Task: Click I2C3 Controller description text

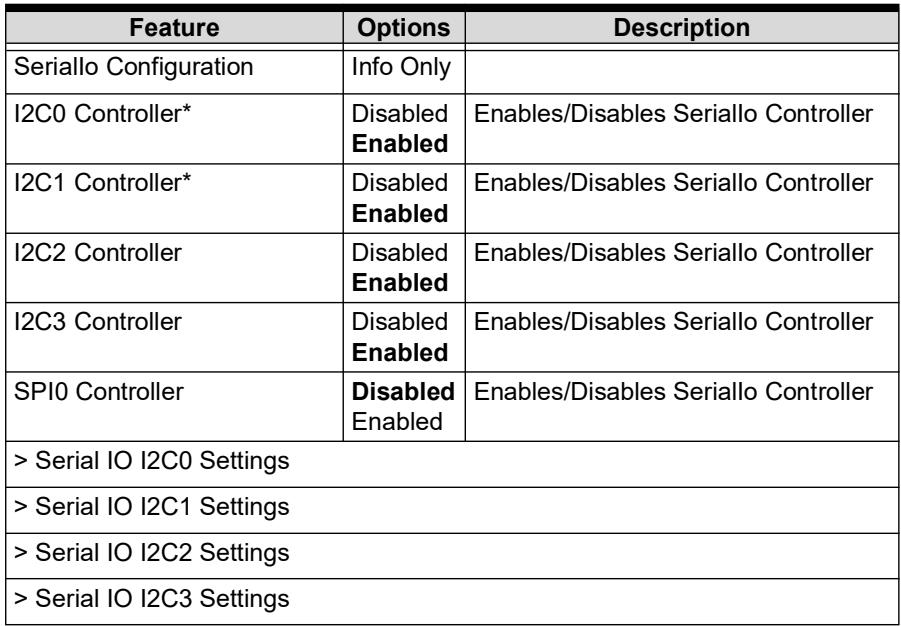Action: [x=673, y=322]
